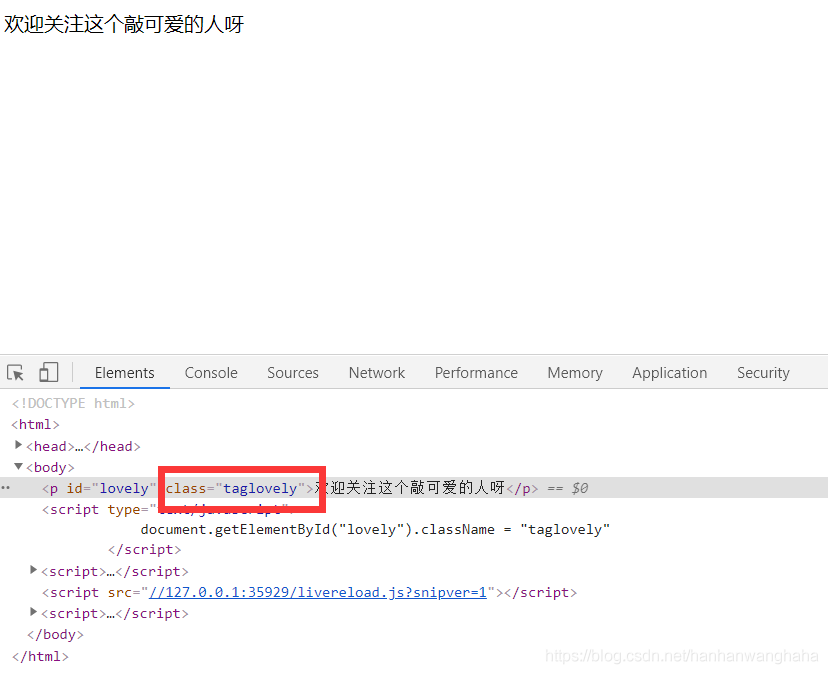Select the opening html tag row
828x674 pixels.
35,425
